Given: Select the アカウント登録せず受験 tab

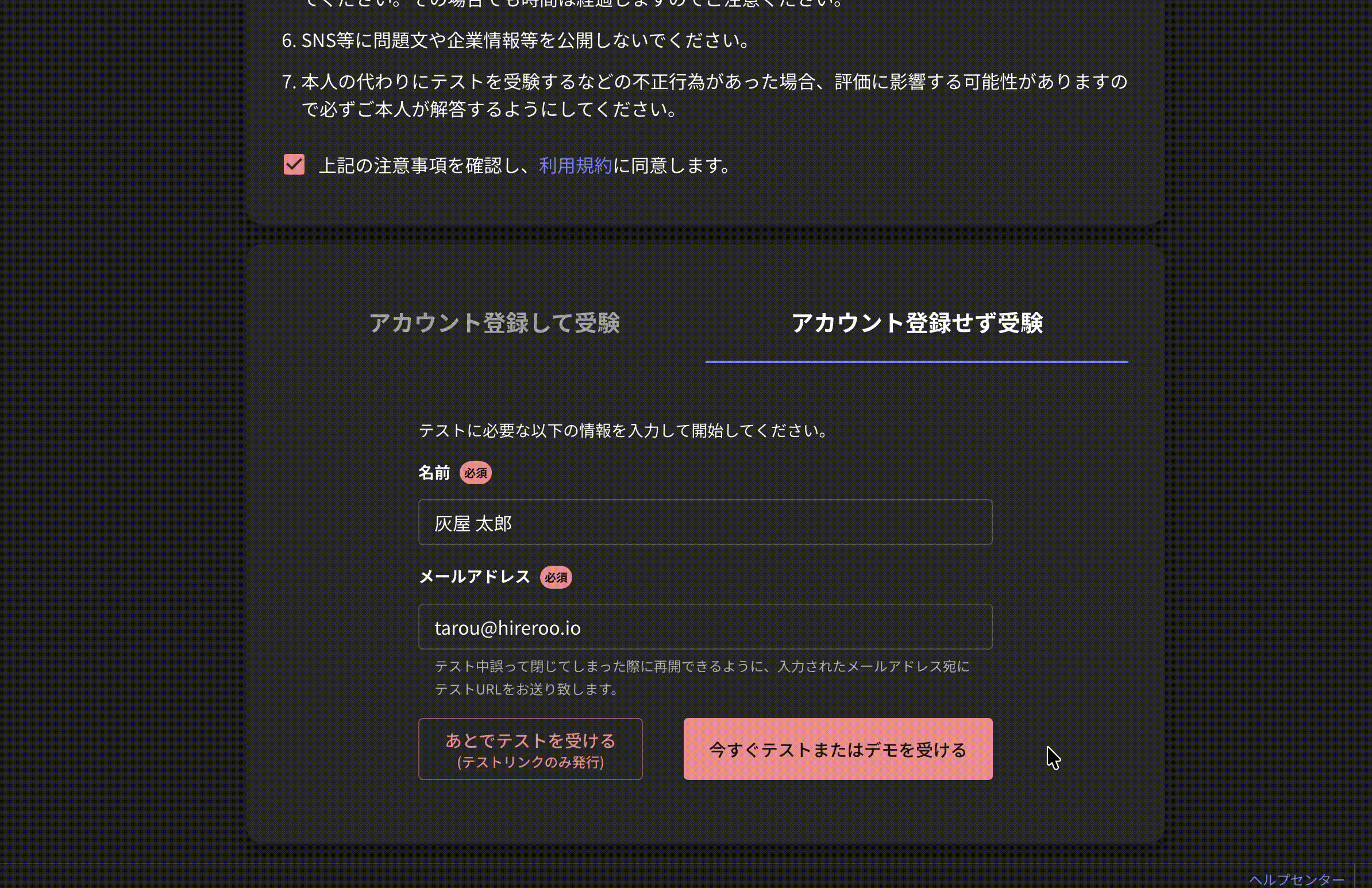Looking at the screenshot, I should click(916, 322).
